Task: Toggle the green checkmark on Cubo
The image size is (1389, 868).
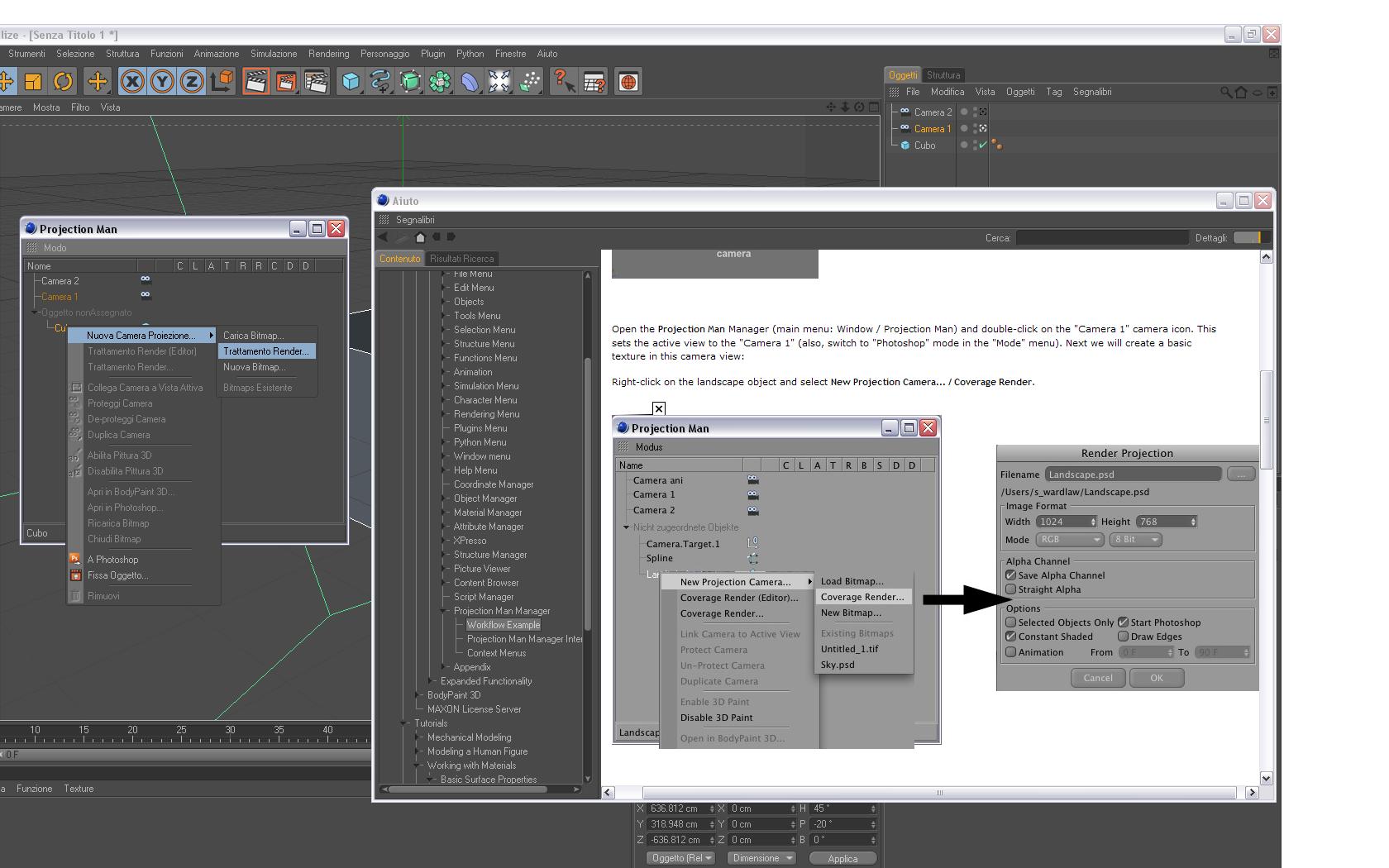Action: (983, 145)
